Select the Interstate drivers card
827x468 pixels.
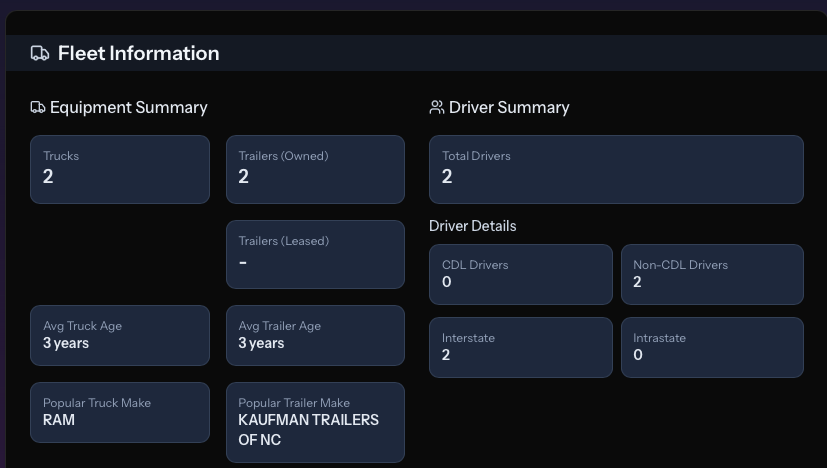521,347
